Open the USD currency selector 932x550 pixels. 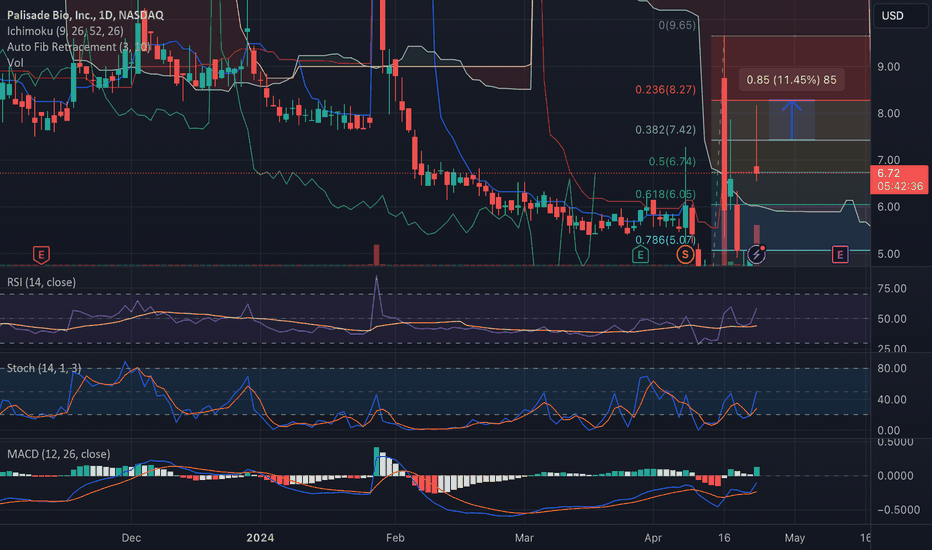[x=899, y=15]
